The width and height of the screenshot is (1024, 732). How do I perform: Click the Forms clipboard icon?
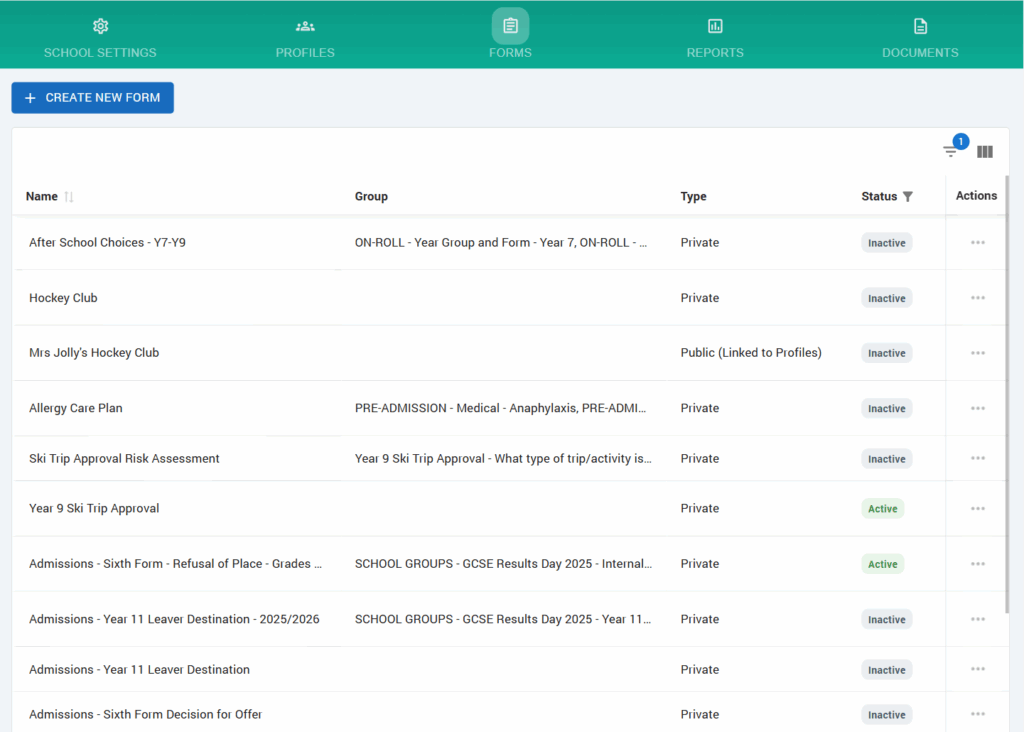510,26
